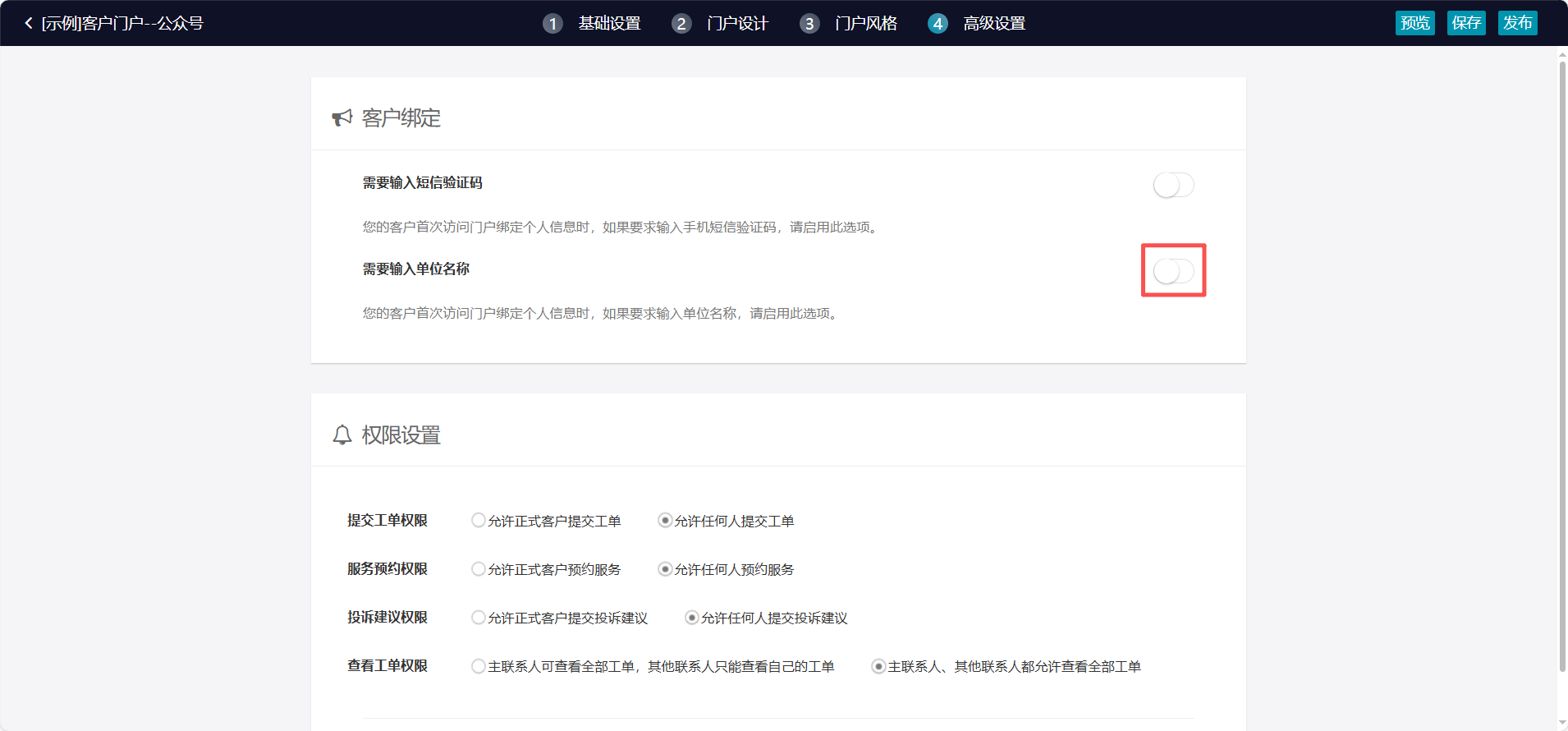This screenshot has width=1568, height=731.
Task: Toggle the 需要输入单位名称 switch
Action: click(1173, 271)
